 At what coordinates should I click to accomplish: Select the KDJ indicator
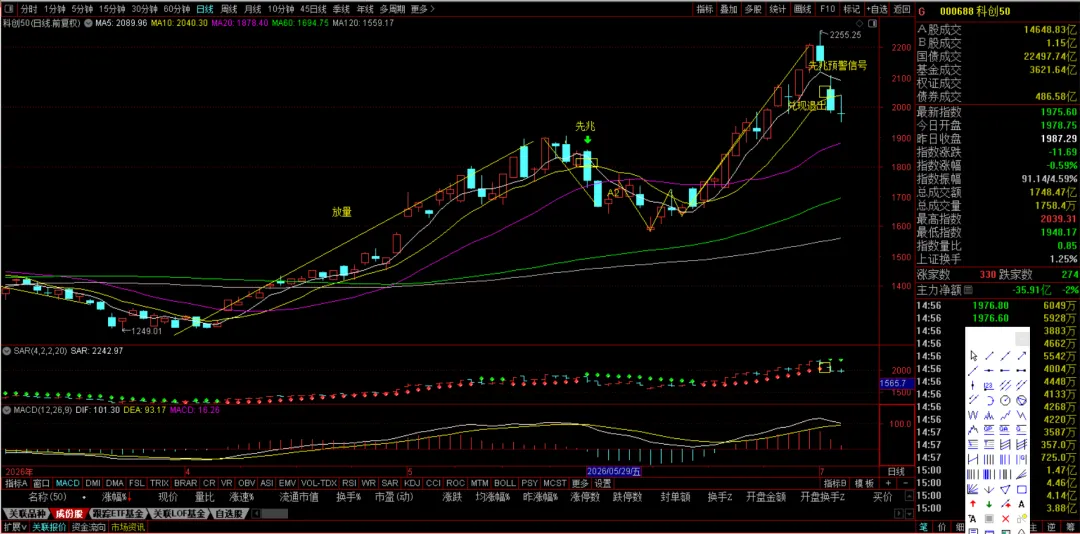[412, 483]
